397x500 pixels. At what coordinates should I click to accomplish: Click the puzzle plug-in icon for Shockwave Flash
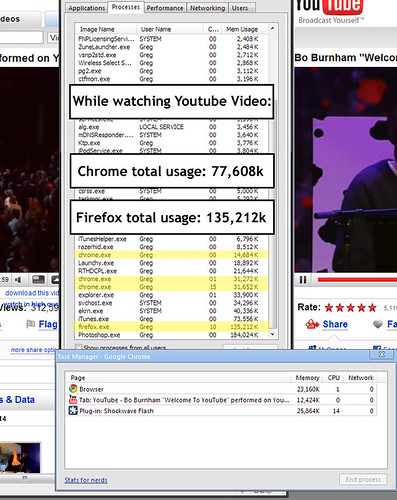tap(73, 410)
